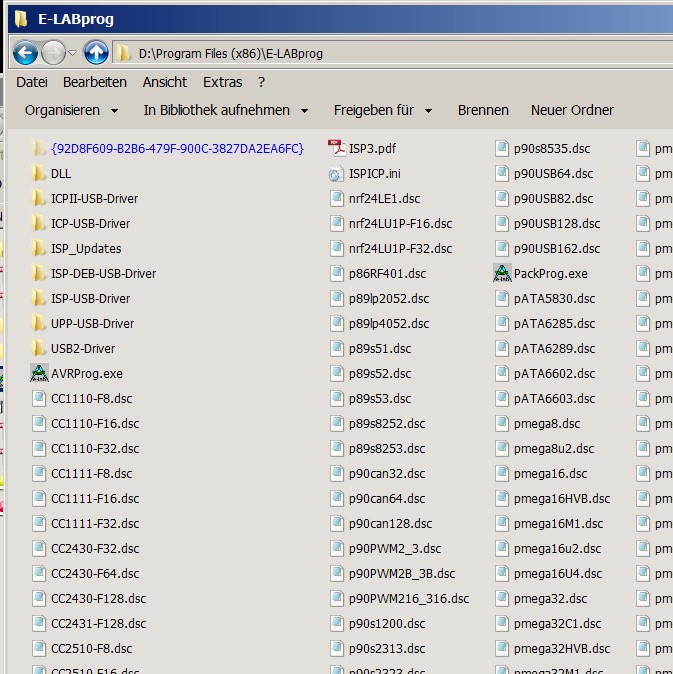This screenshot has width=673, height=674.
Task: Select file name nrf24LU1P-F32.dsc
Action: (x=401, y=248)
